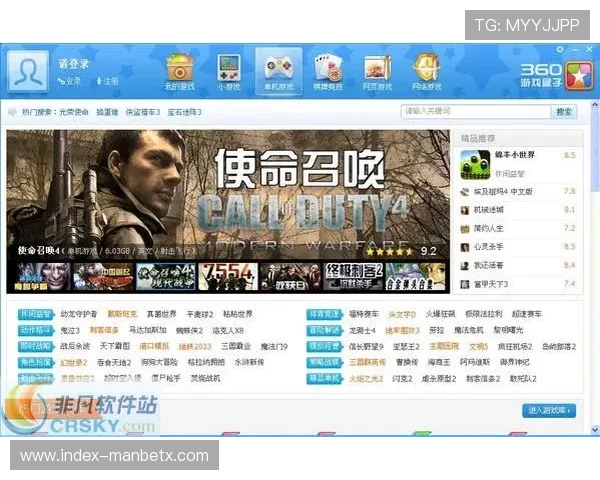Click game link 马达加斯加
This screenshot has height=480, width=600.
[x=148, y=330]
